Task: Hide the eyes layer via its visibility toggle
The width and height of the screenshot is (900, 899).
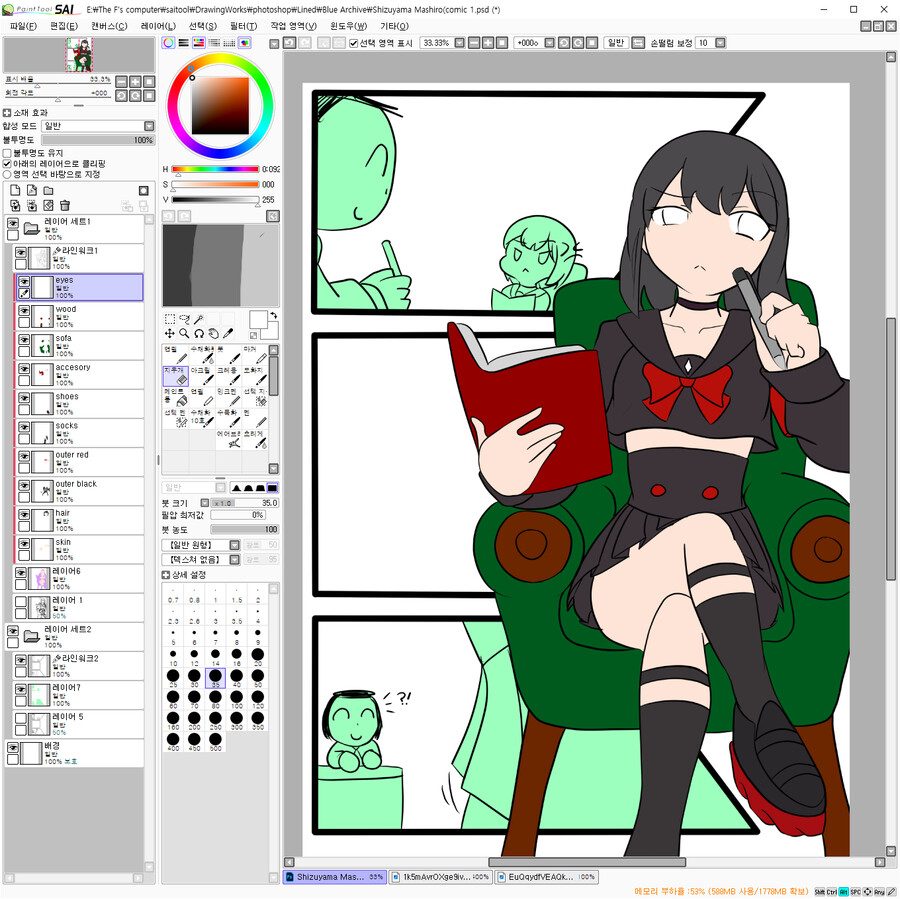Action: pos(24,282)
